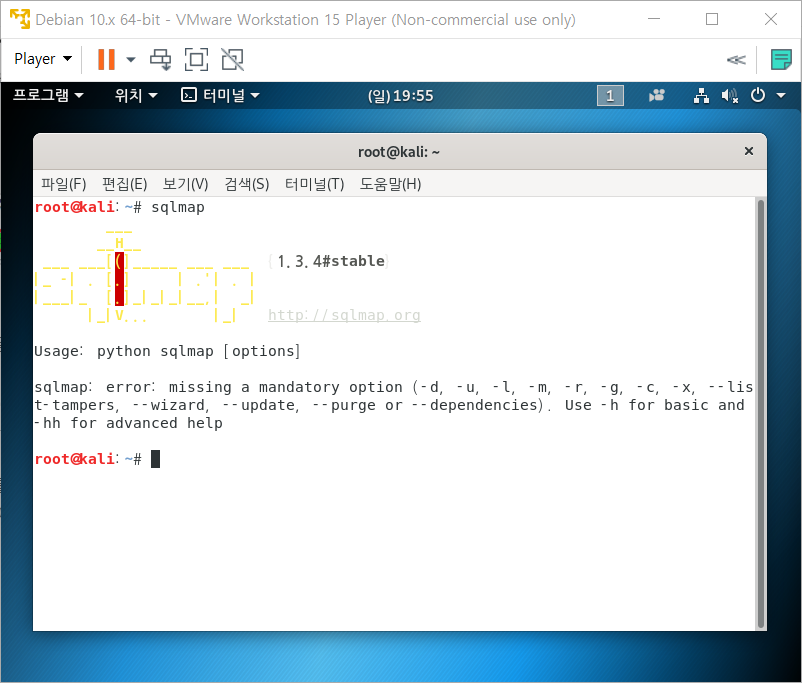
Task: Click the terminal icon beside 터미널
Action: coord(189,95)
